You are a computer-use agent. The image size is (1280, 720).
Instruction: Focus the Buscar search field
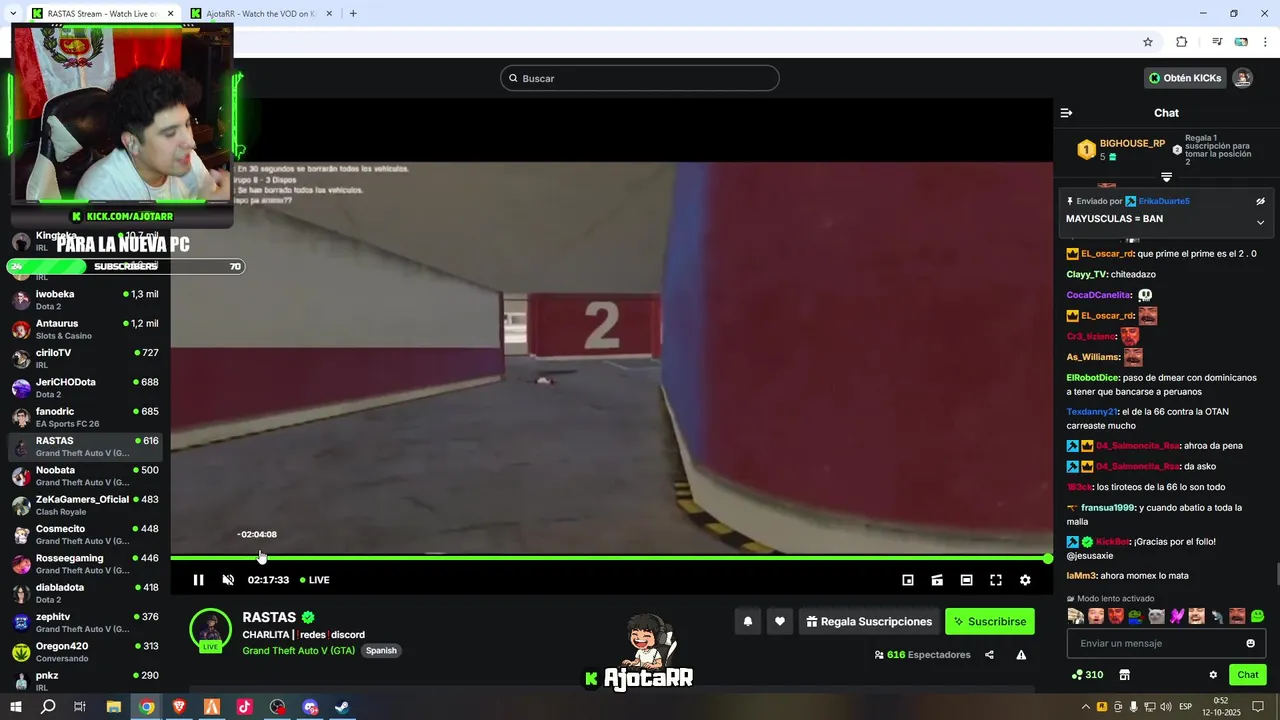coord(640,78)
